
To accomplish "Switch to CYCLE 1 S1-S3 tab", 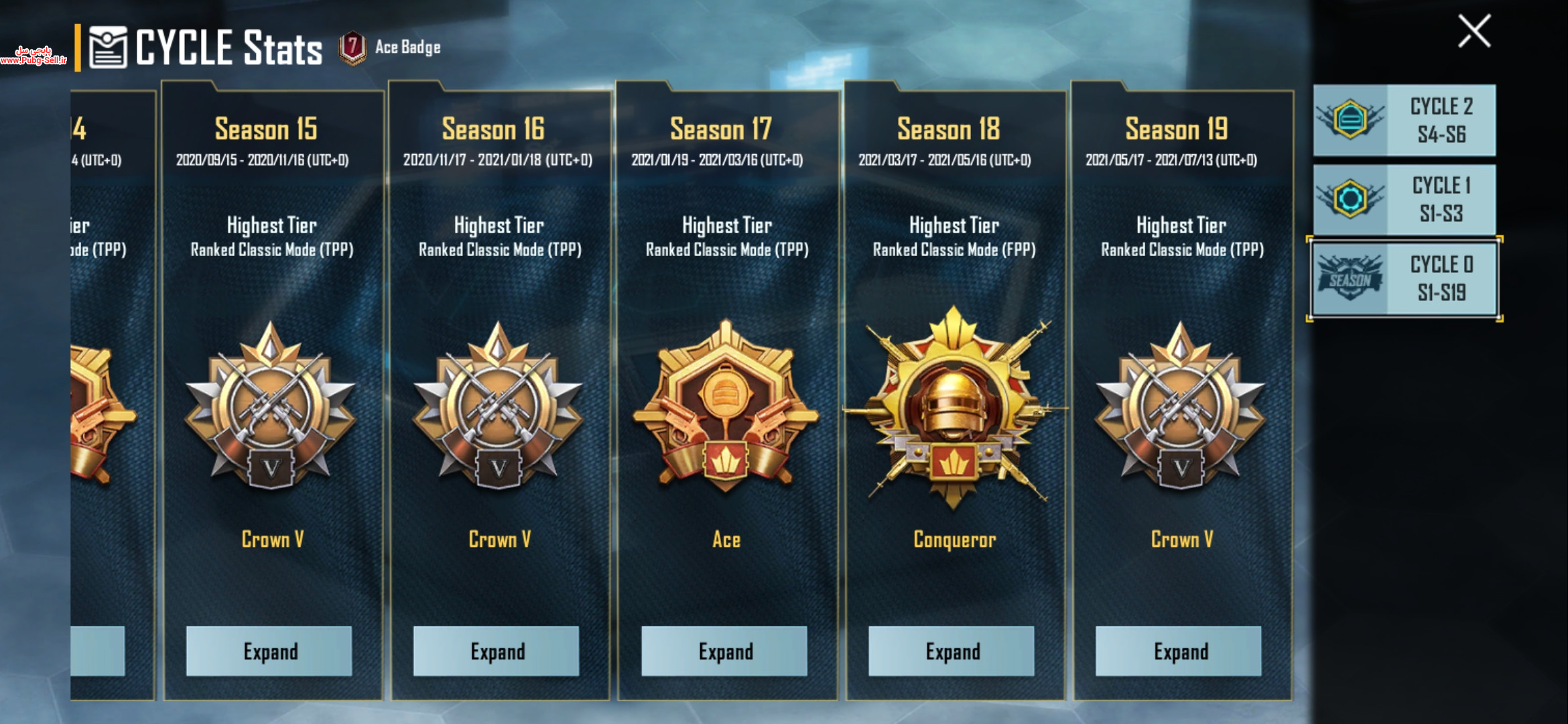I will click(x=1404, y=199).
